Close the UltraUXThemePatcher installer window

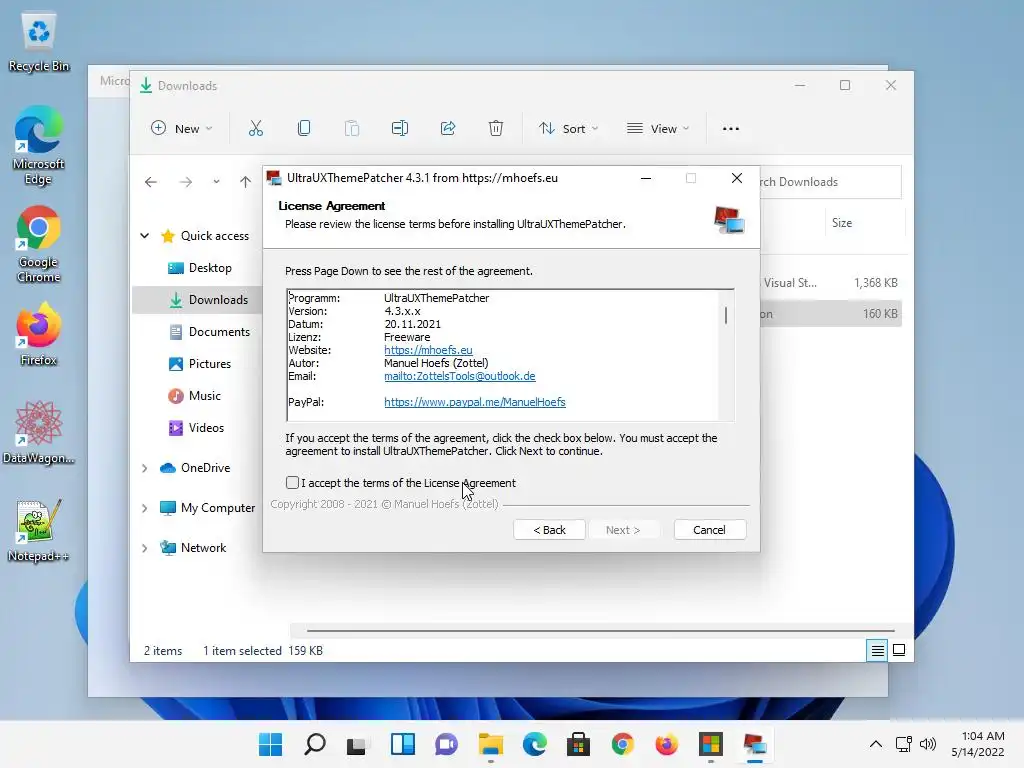737,178
